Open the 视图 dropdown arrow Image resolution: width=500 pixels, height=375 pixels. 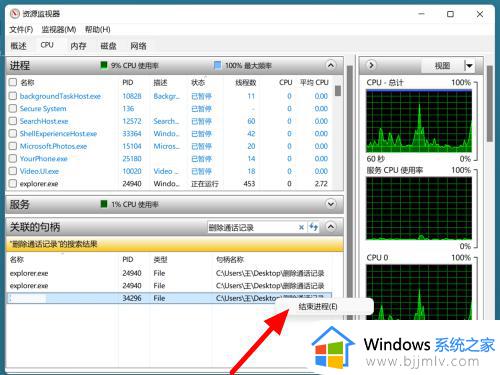coord(469,66)
